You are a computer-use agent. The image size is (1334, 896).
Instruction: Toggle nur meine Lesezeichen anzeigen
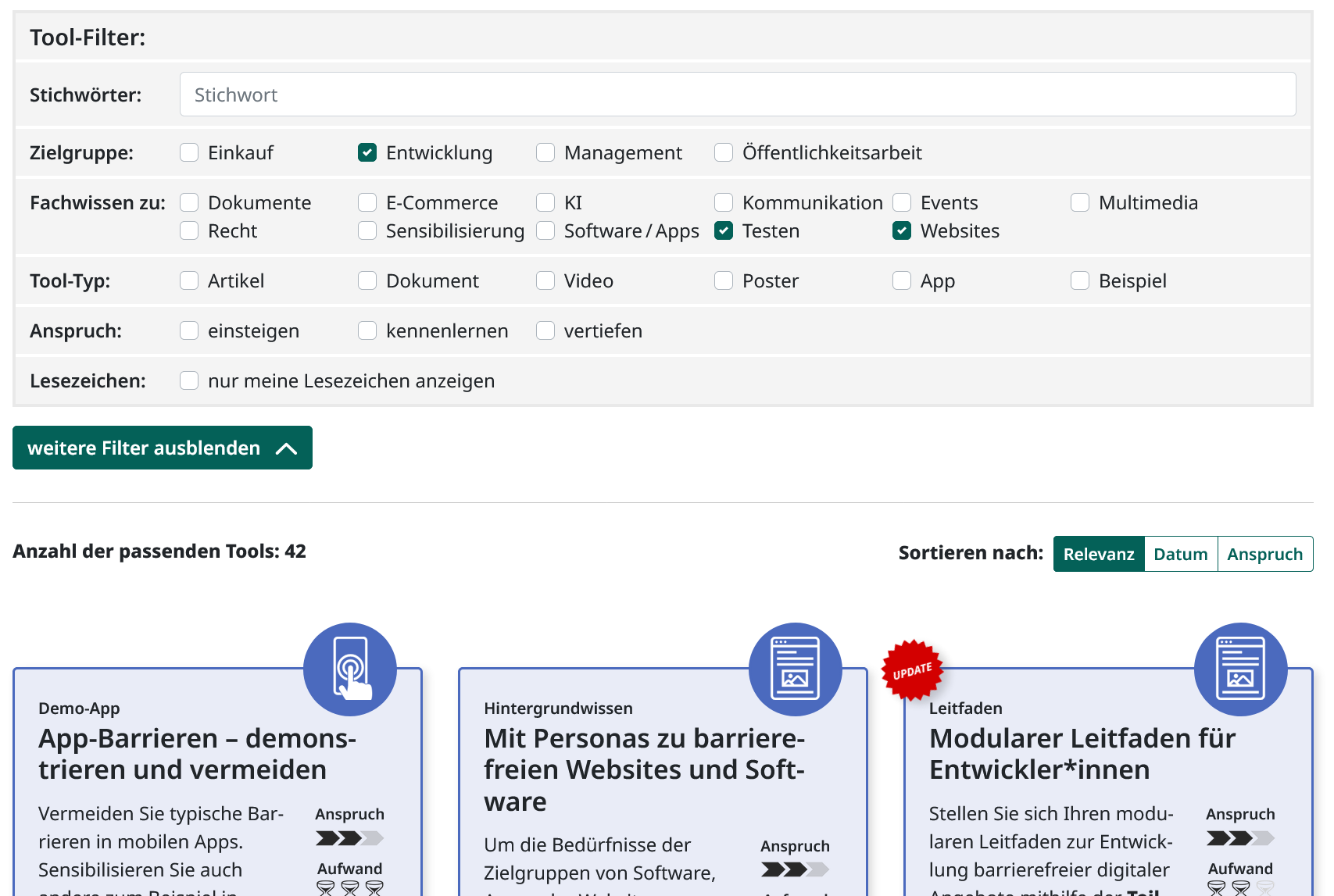click(189, 380)
